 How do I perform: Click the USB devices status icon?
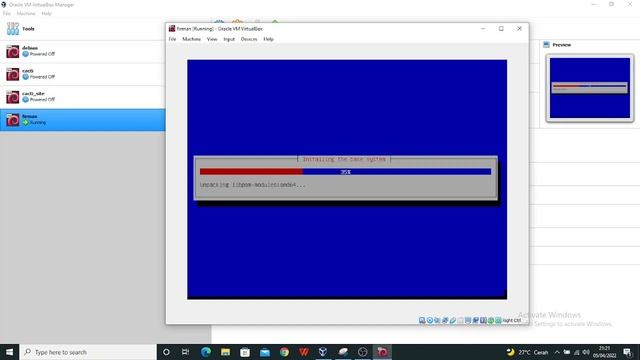[453, 320]
